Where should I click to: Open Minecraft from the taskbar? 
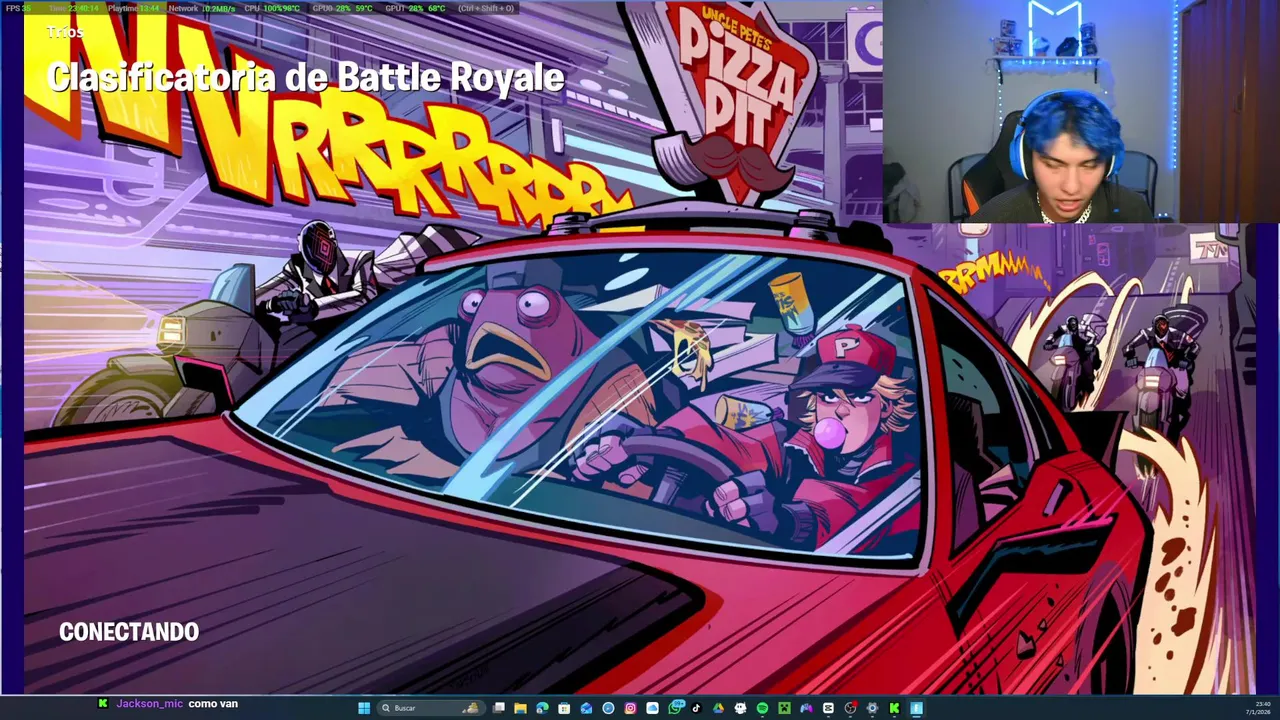pyautogui.click(x=784, y=708)
